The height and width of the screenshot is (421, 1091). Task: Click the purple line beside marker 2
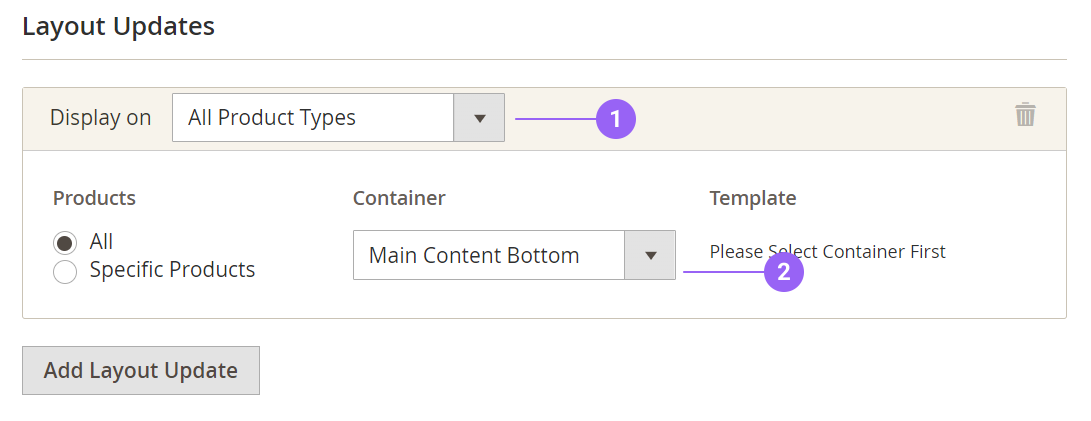(x=722, y=271)
